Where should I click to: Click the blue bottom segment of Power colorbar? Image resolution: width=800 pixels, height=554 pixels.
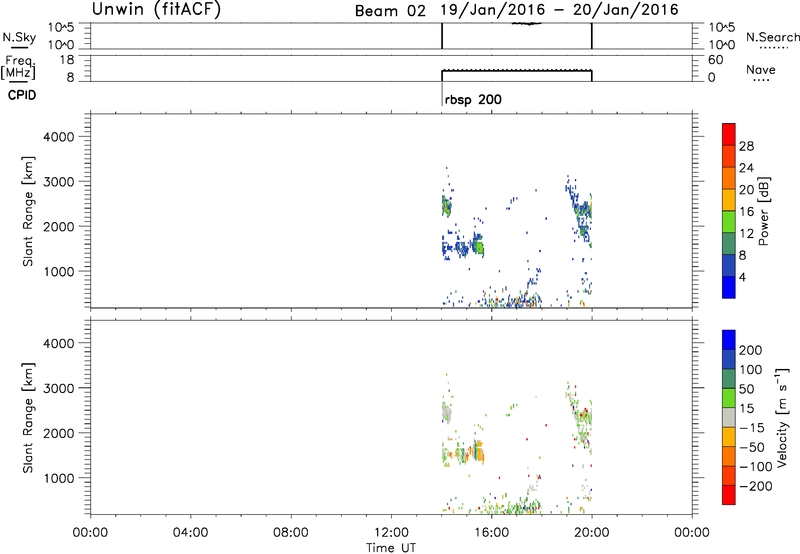729,287
